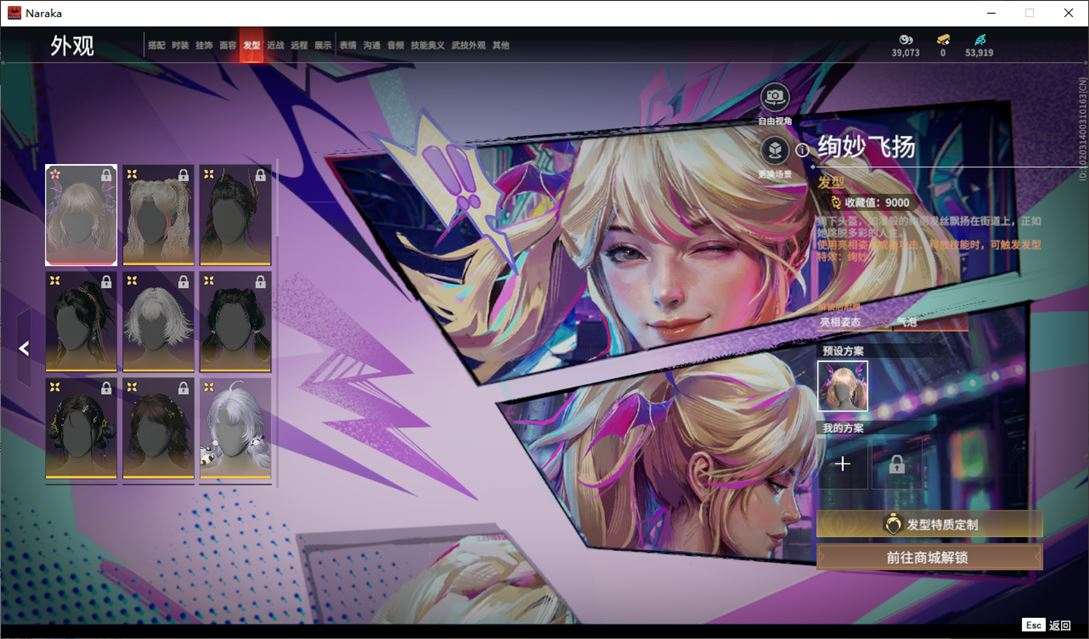Click the 外观 page title
The width and height of the screenshot is (1089, 639).
click(x=72, y=45)
